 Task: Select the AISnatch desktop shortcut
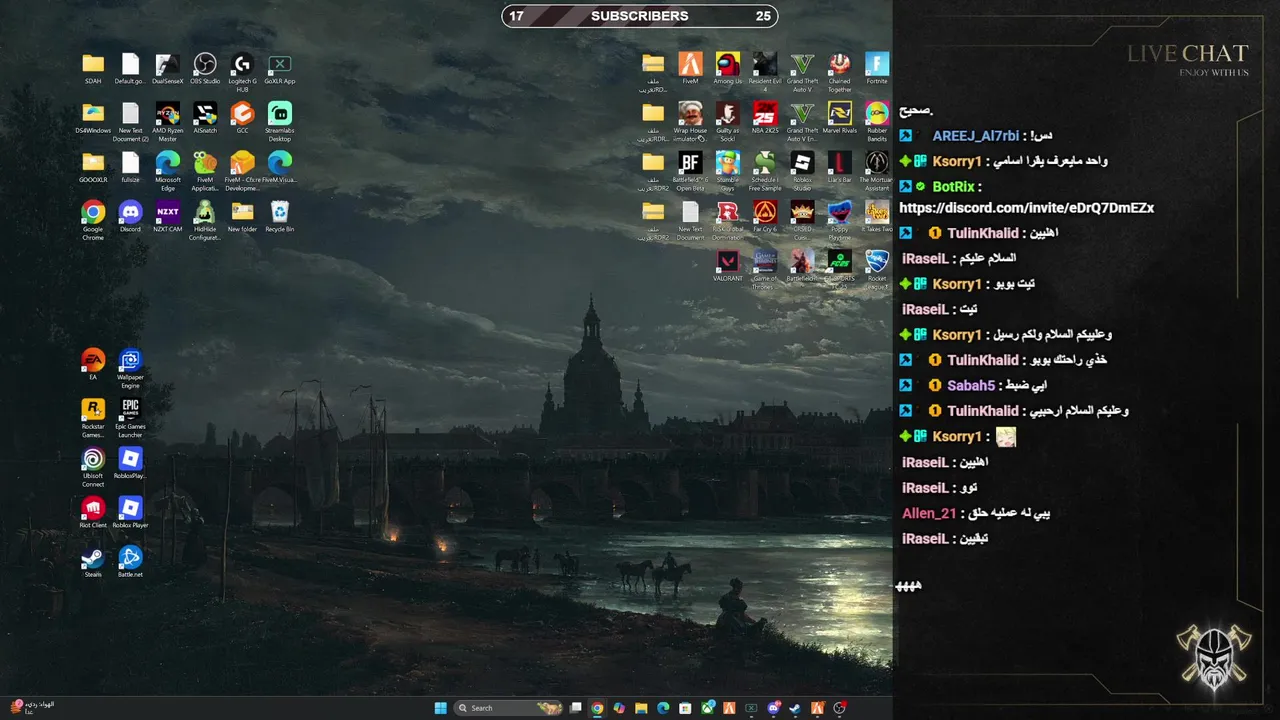[205, 118]
